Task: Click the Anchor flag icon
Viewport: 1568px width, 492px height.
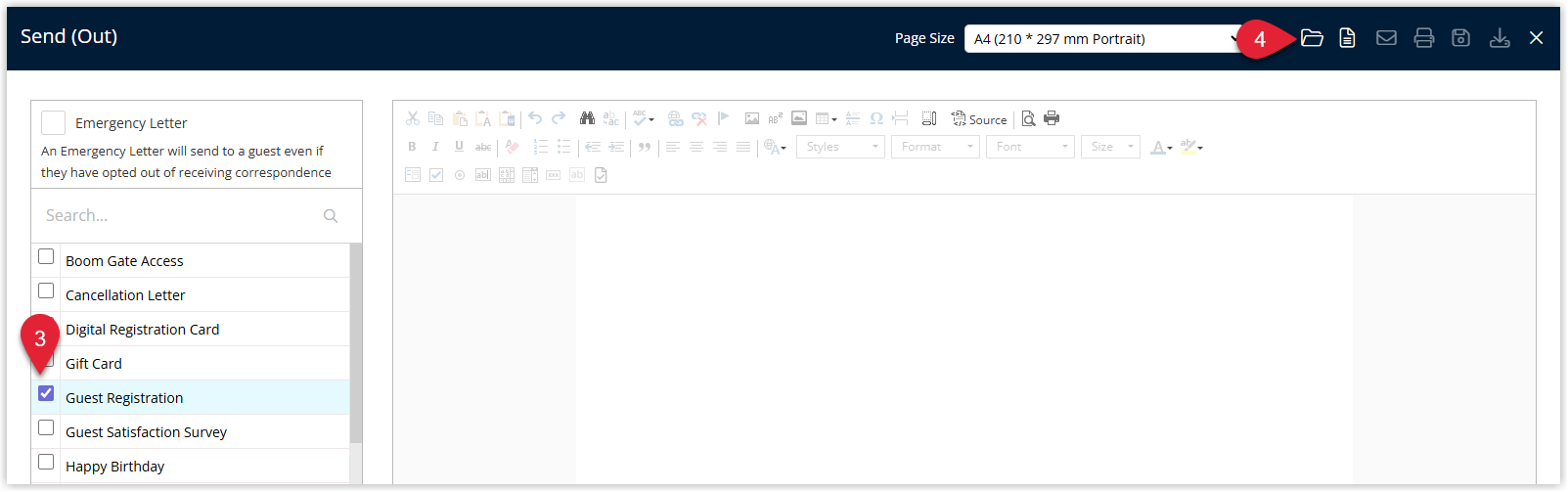Action: (x=723, y=118)
